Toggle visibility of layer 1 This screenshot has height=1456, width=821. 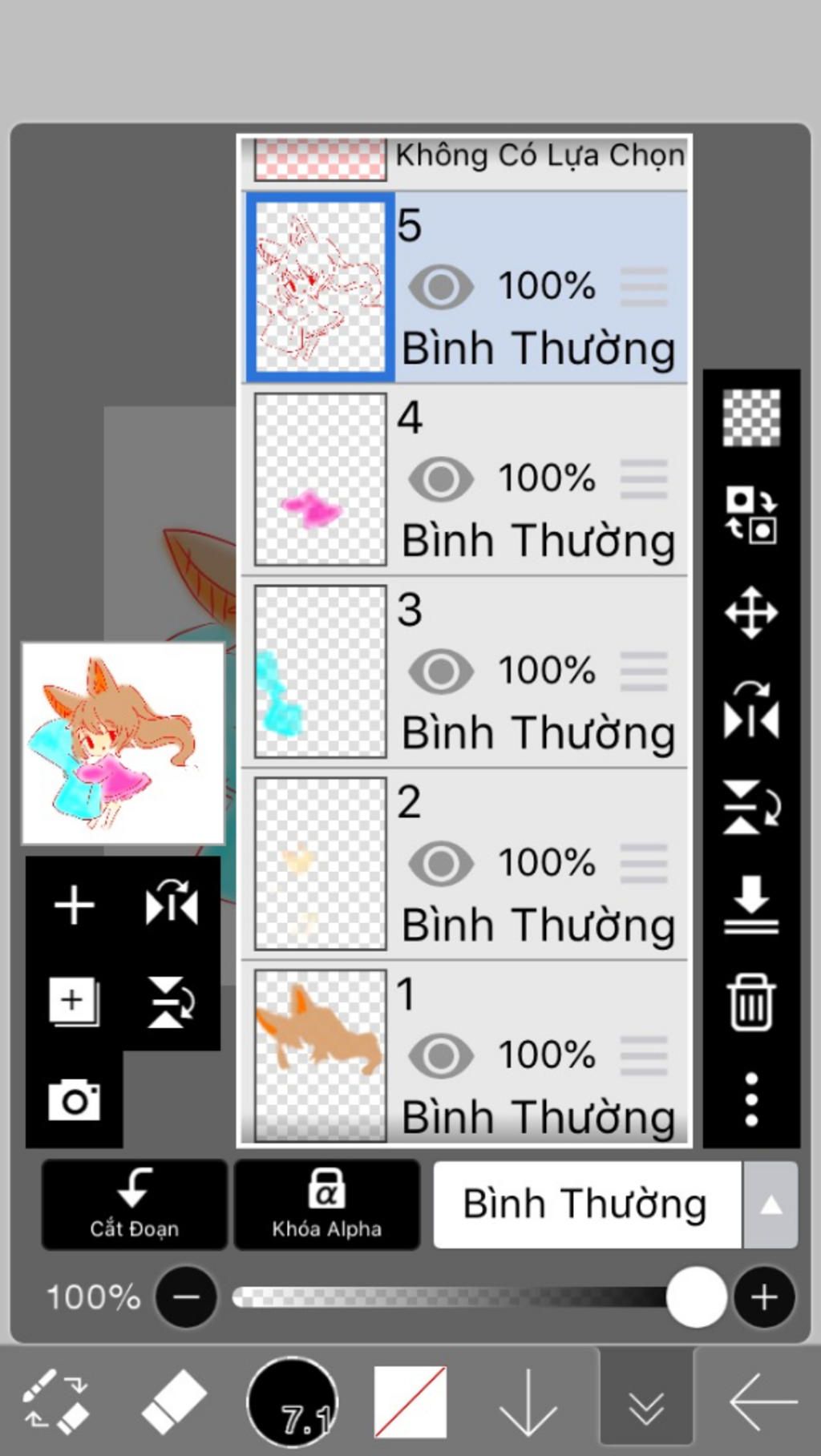[x=441, y=1056]
